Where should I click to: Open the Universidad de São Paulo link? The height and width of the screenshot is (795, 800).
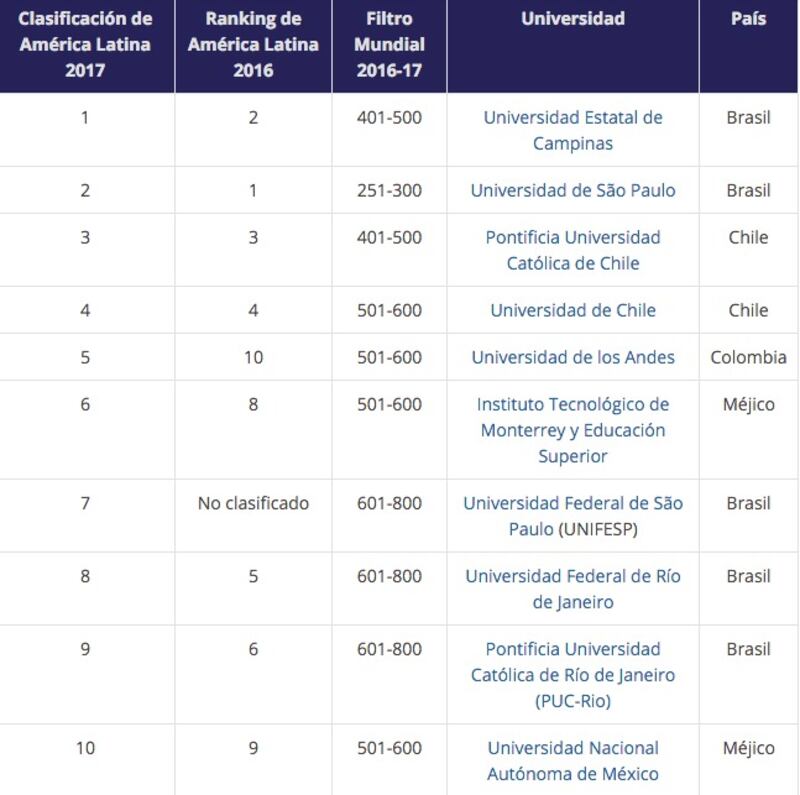(572, 190)
